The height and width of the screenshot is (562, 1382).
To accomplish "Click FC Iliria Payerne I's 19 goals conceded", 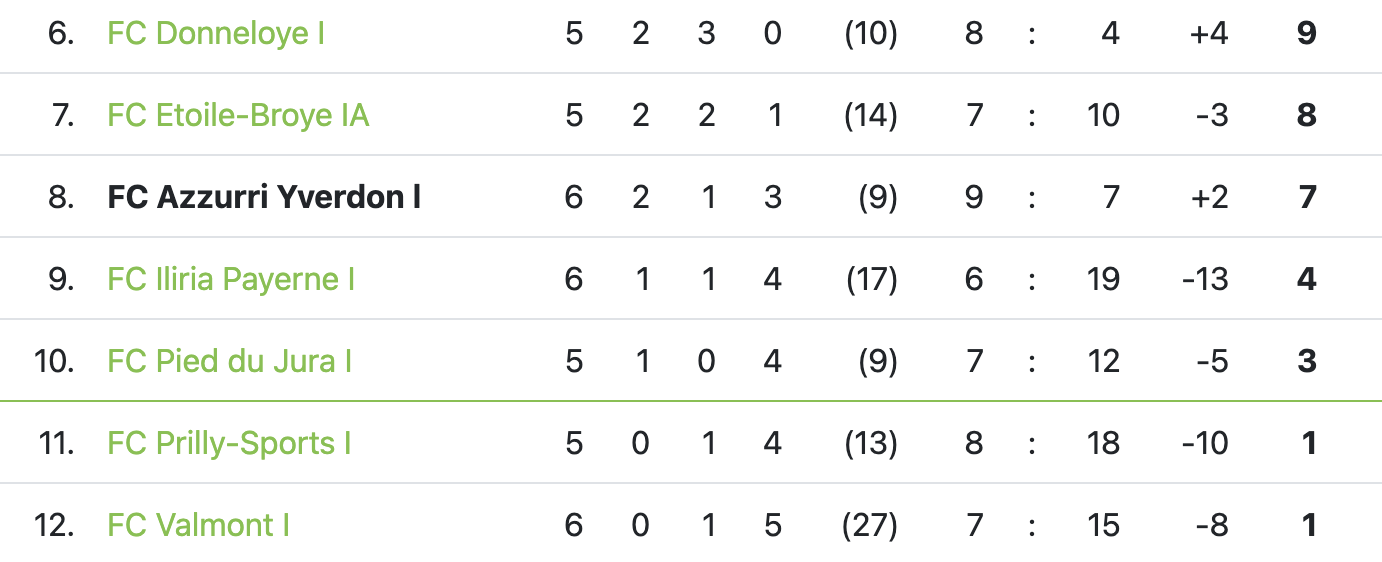I will click(1103, 279).
